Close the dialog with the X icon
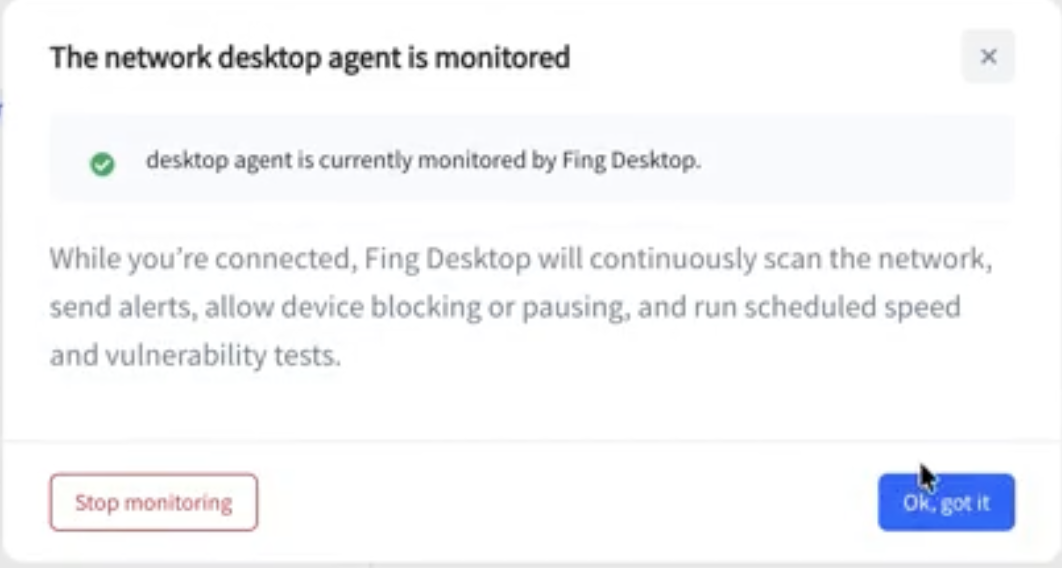Screen dimensions: 1062x568 988,57
